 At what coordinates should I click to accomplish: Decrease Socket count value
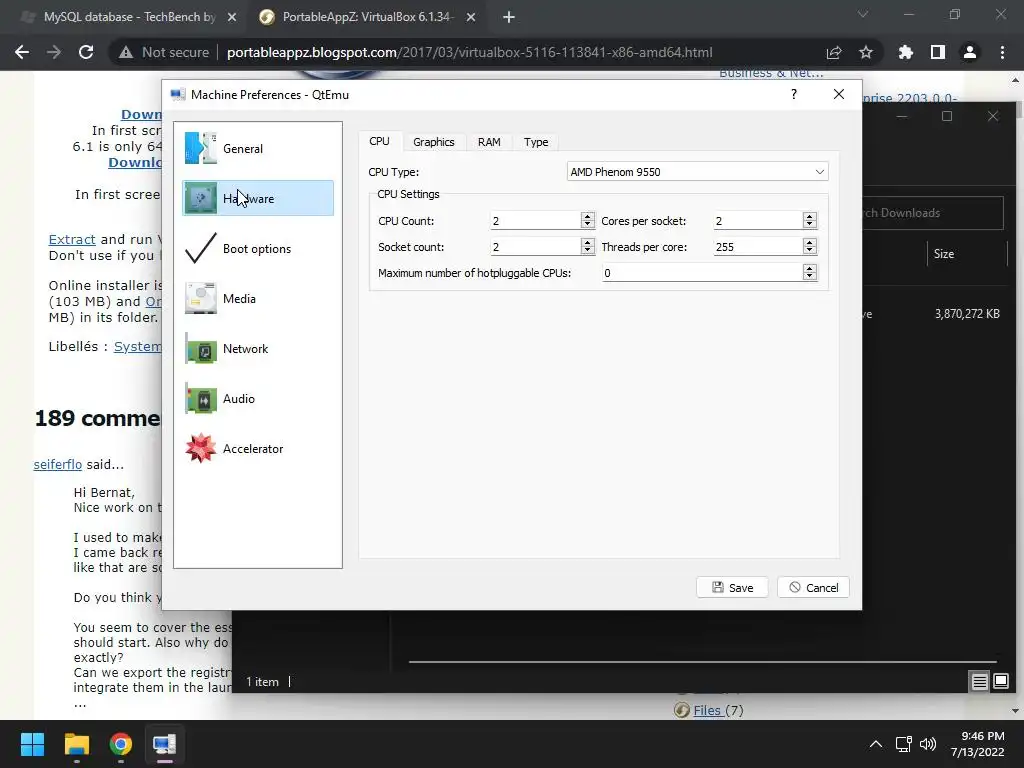click(x=588, y=251)
